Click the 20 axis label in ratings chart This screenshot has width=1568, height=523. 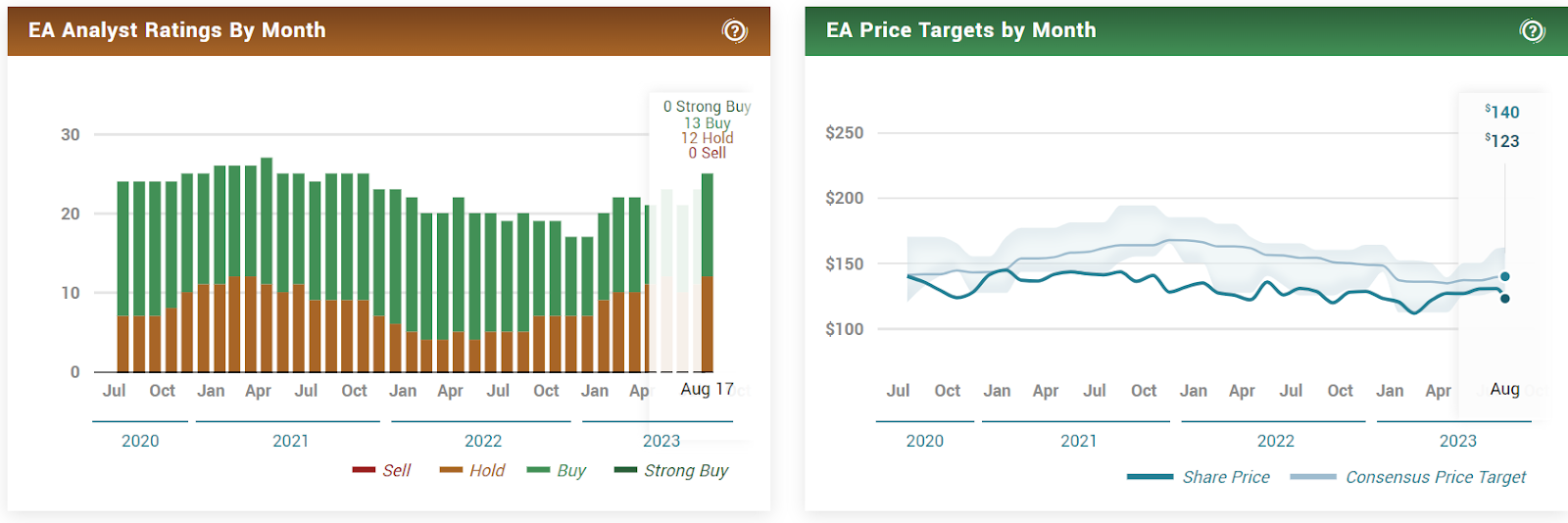coord(71,214)
